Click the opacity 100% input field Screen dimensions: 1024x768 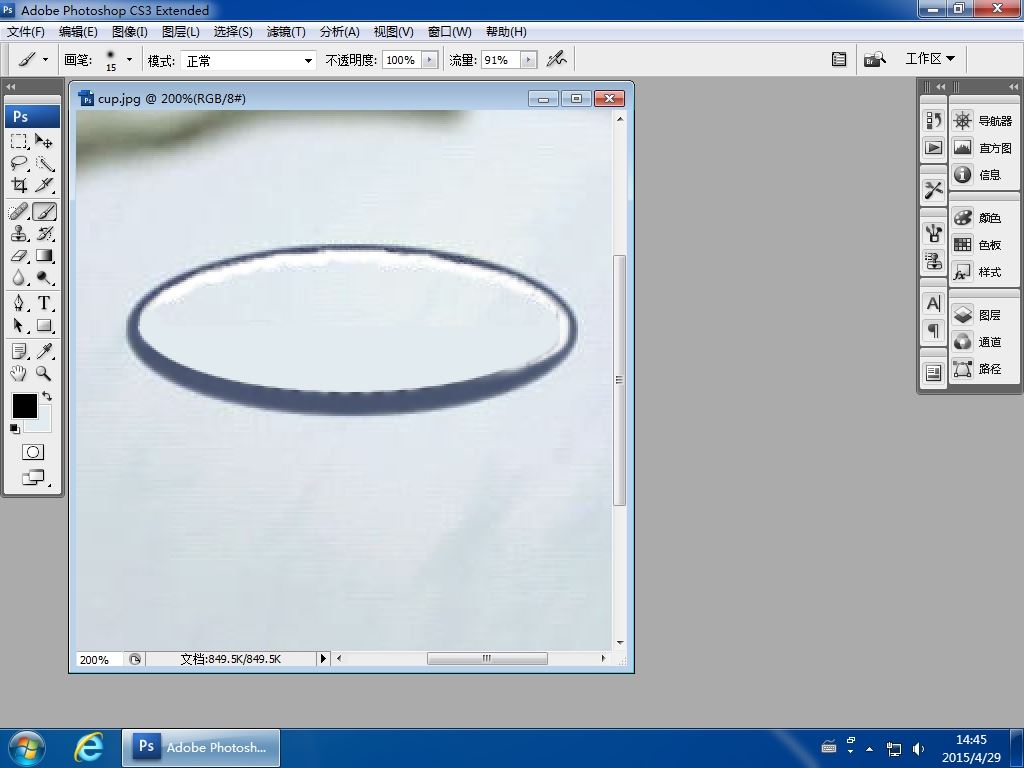(x=402, y=60)
